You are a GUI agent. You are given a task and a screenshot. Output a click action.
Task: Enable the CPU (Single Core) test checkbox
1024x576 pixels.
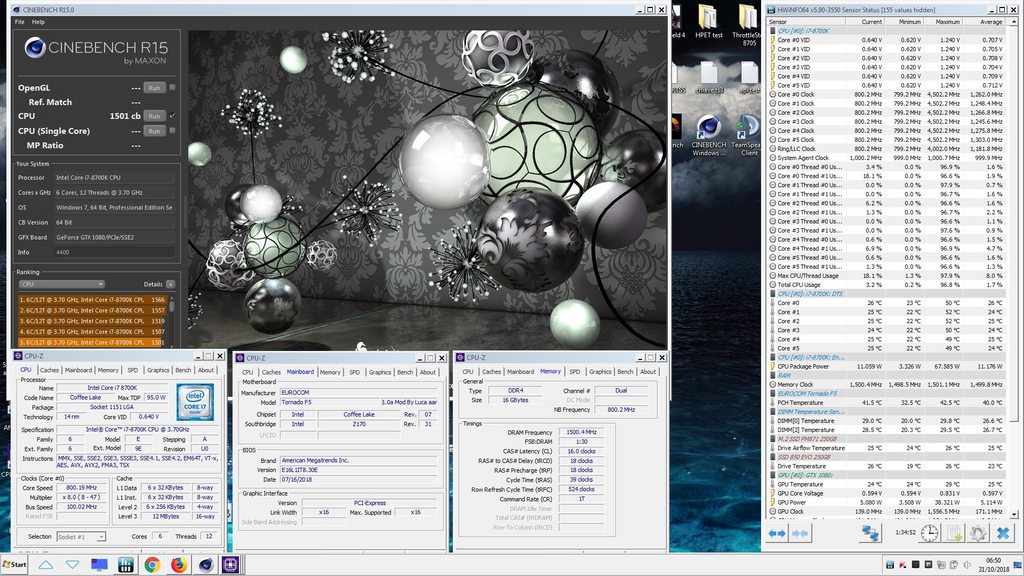[x=172, y=131]
